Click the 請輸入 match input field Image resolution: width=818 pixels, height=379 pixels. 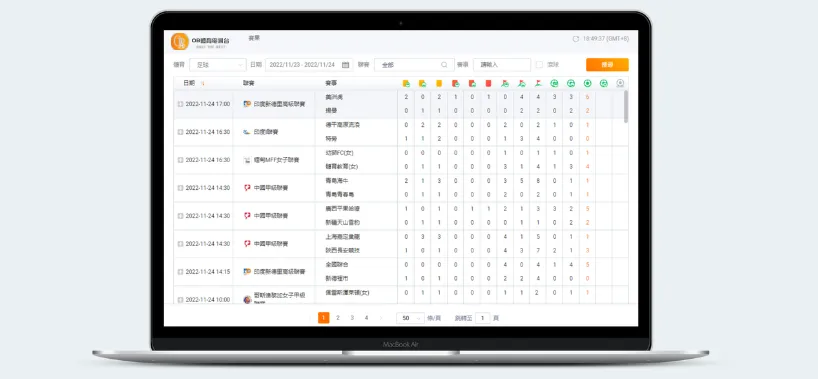pos(502,65)
